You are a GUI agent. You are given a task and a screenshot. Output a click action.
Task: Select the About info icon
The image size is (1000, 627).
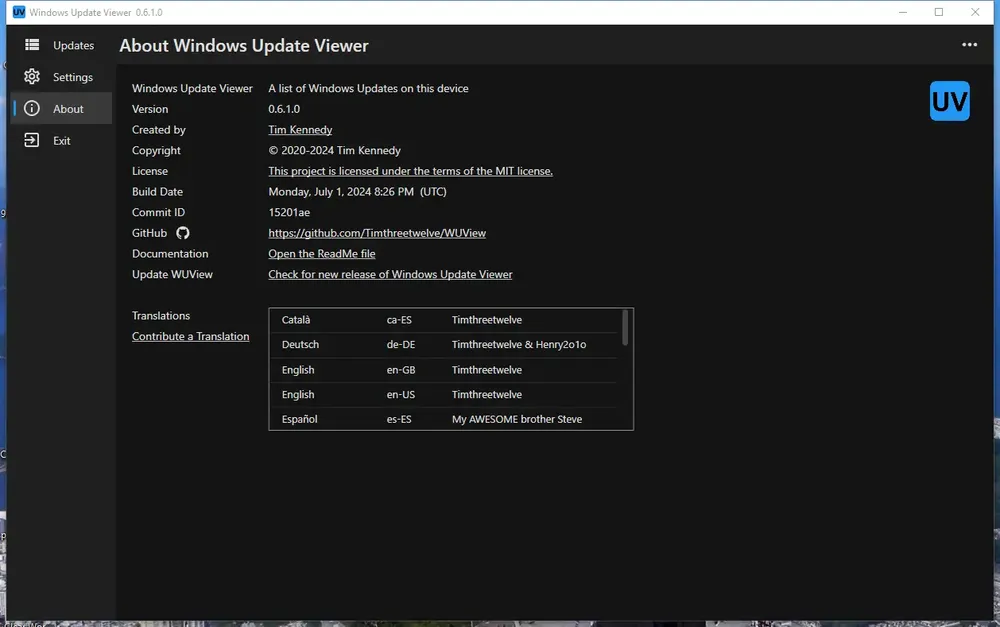(x=32, y=108)
